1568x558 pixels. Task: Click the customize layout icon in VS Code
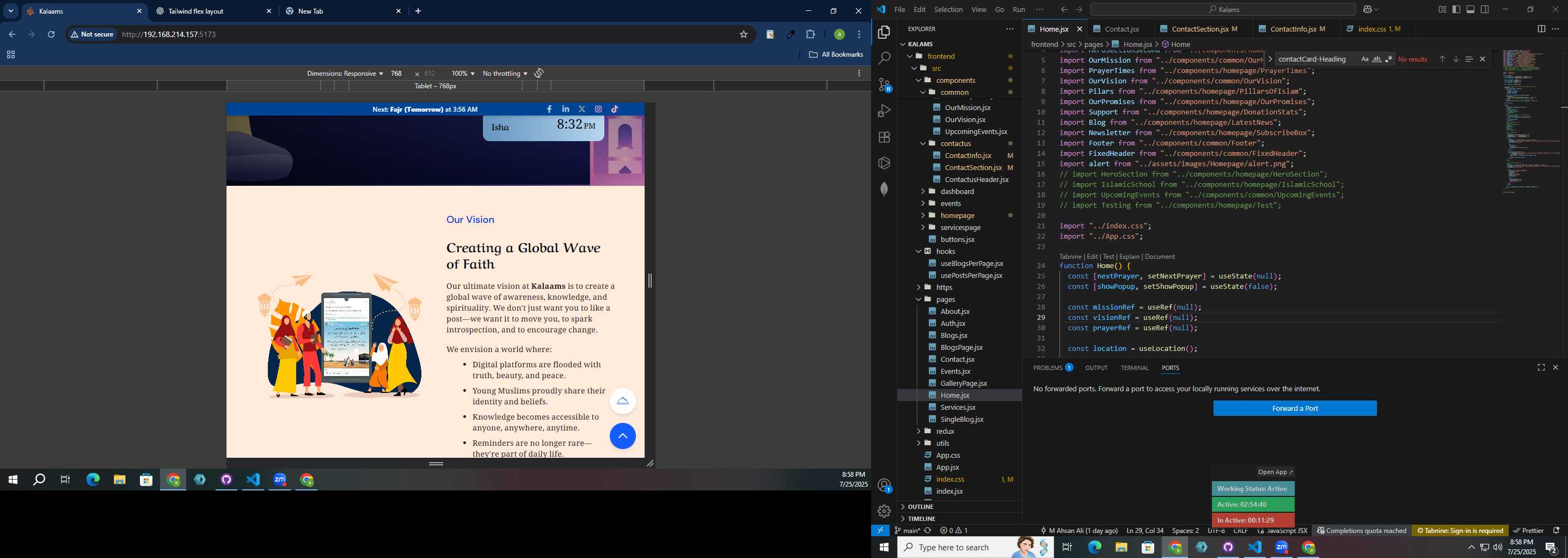[x=1442, y=9]
